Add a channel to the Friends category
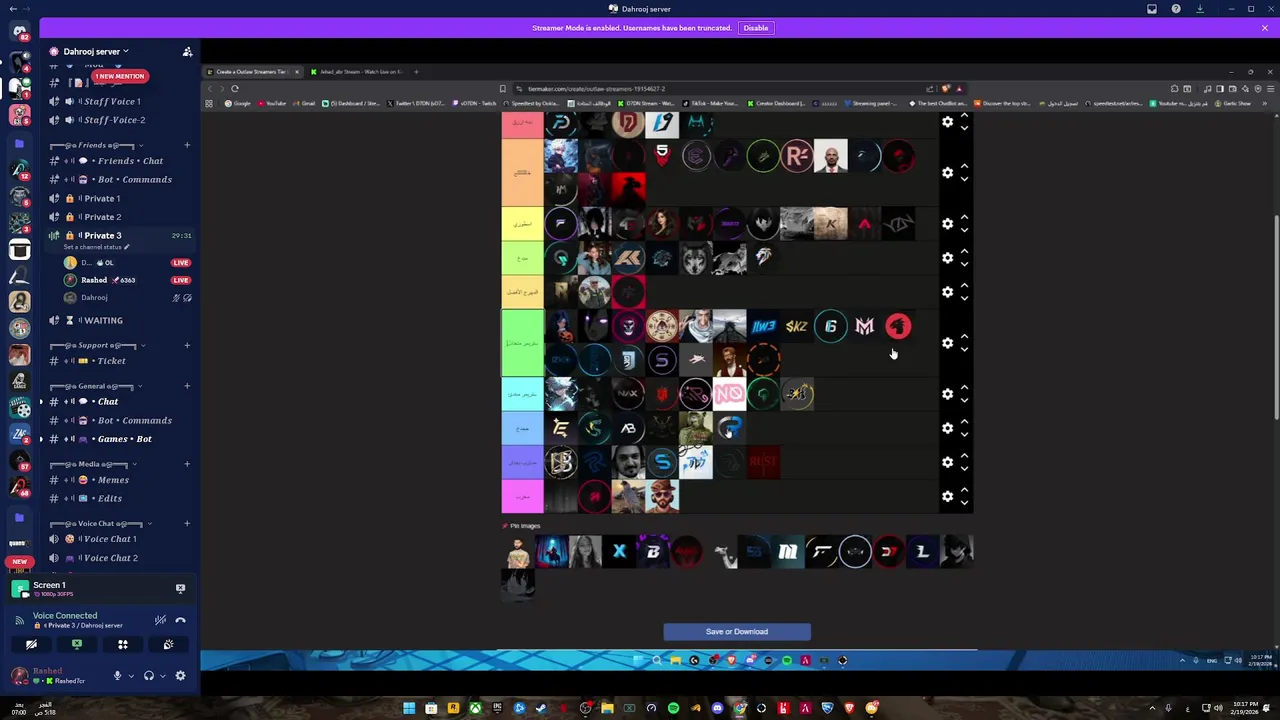This screenshot has width=1280, height=720. click(187, 145)
